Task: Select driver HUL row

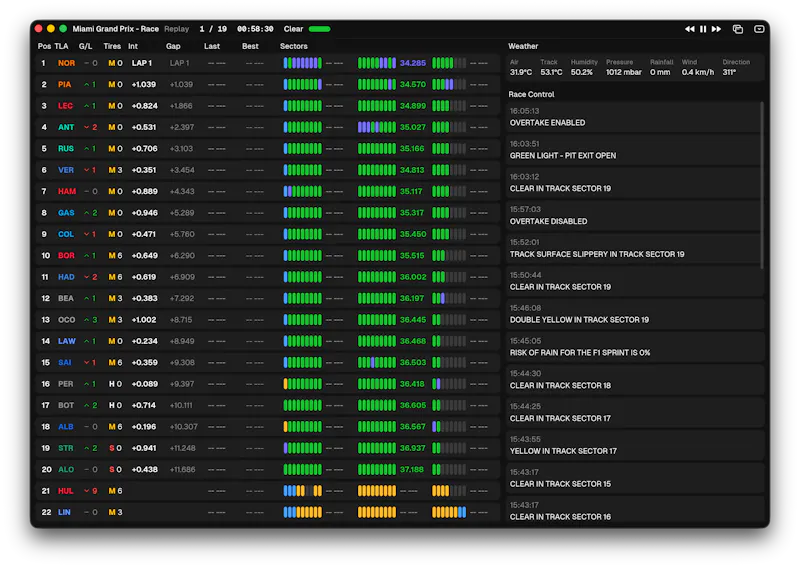Action: [x=267, y=491]
